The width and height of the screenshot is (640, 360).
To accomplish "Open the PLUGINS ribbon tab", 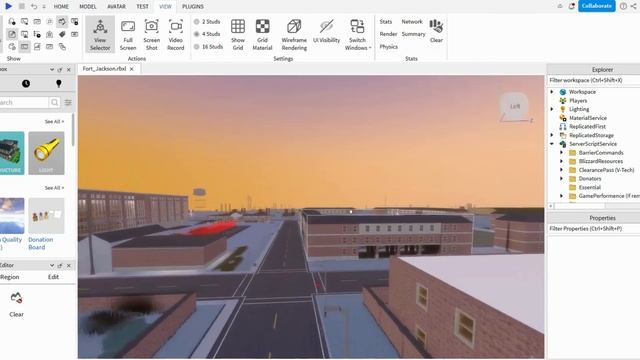I will (x=193, y=7).
